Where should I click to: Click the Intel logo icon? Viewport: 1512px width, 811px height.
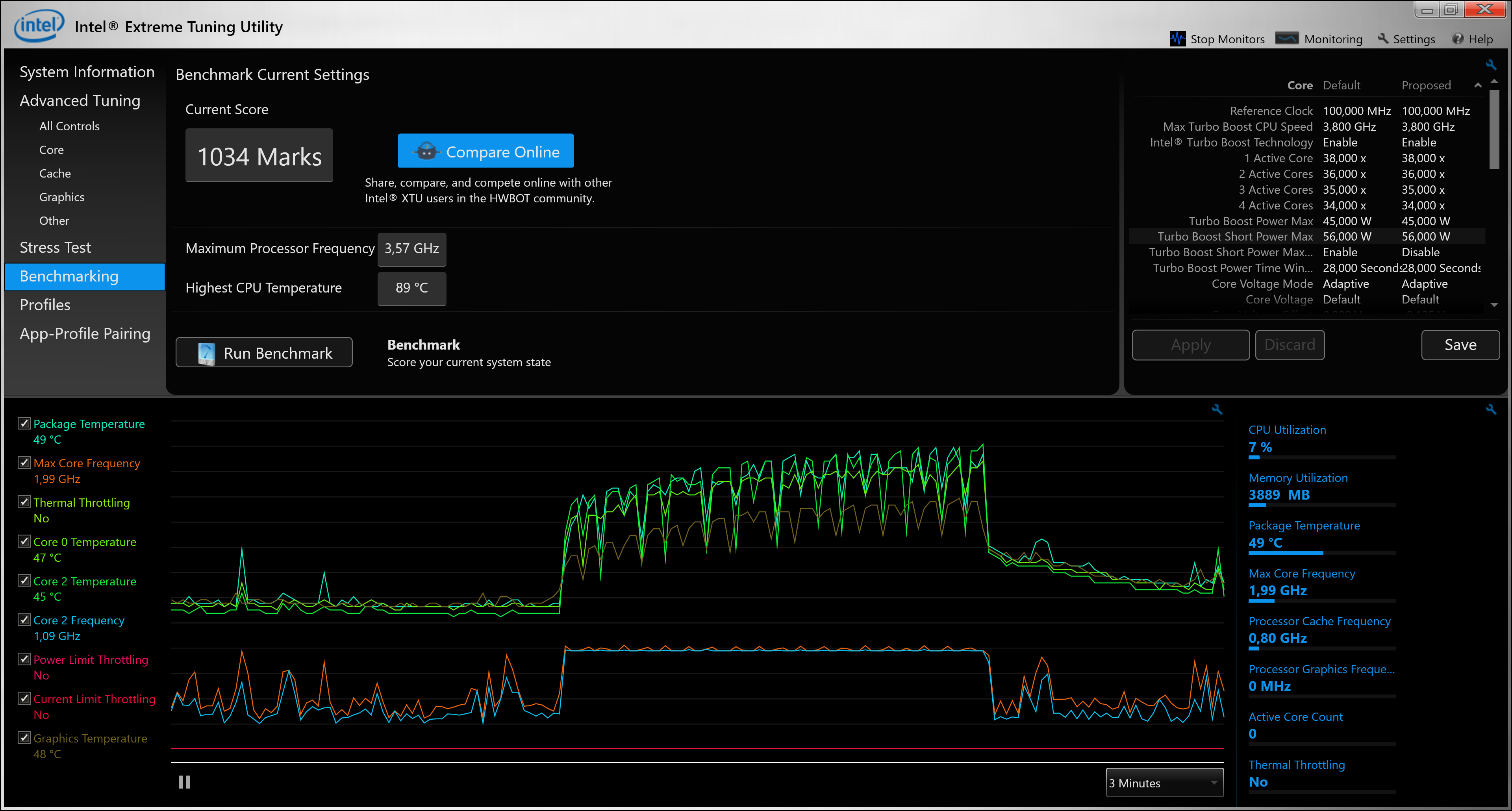pyautogui.click(x=39, y=26)
